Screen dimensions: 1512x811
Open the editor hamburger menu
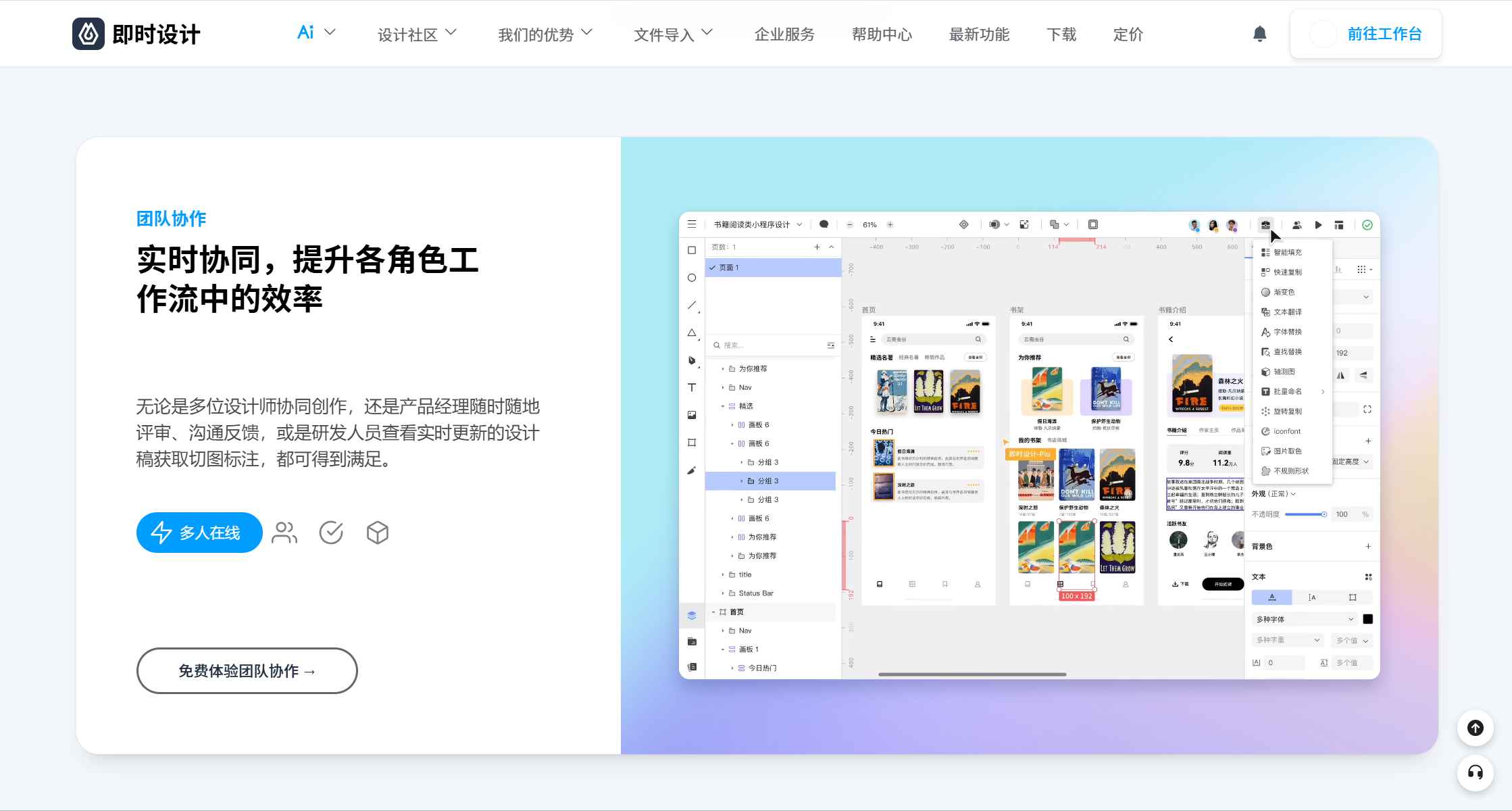pyautogui.click(x=692, y=224)
